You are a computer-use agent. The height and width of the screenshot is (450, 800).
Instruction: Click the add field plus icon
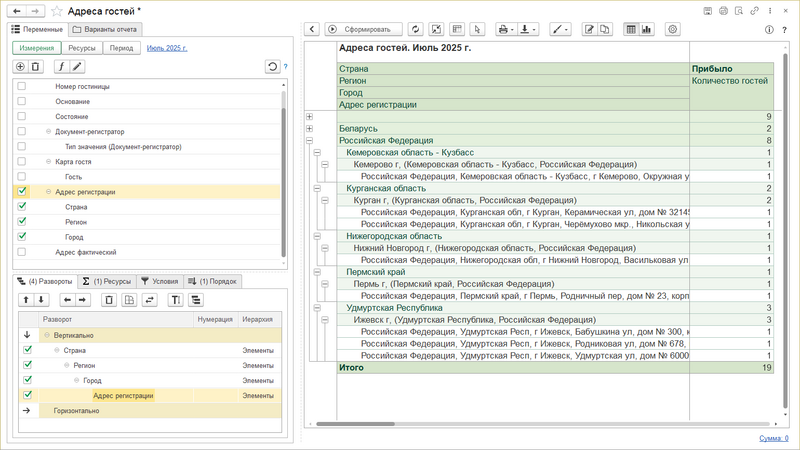20,66
